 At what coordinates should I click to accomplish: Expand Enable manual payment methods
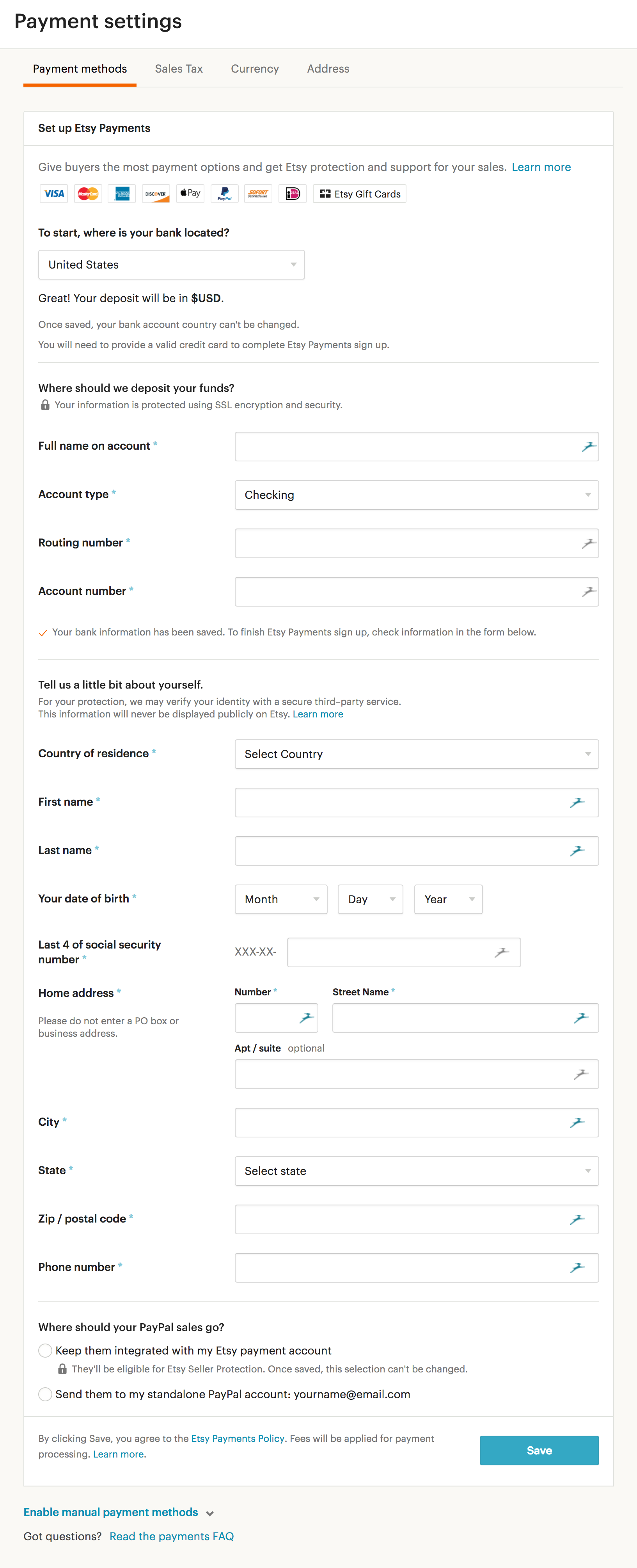118,1513
